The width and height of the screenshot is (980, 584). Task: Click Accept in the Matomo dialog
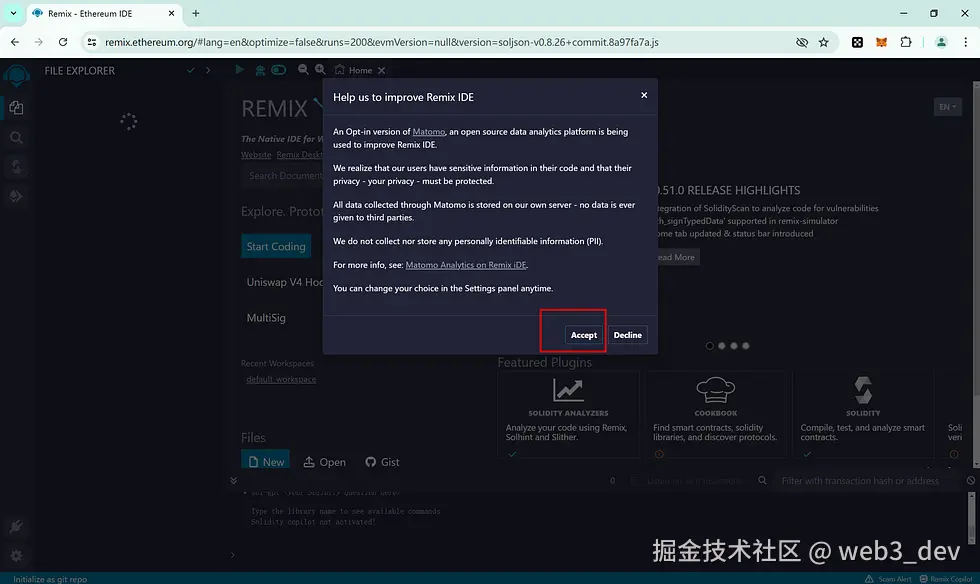584,335
